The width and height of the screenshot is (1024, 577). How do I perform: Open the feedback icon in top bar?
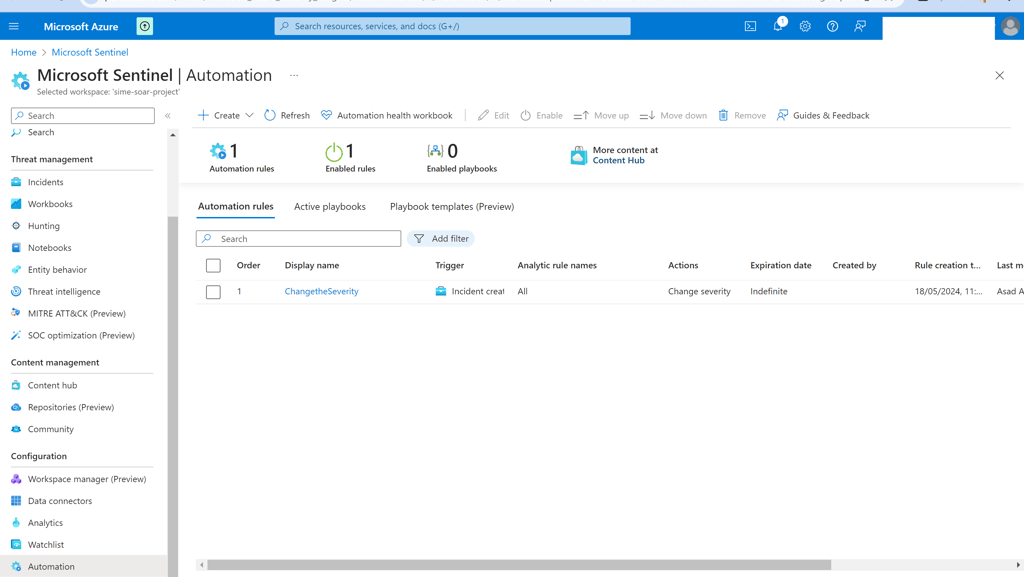(860, 26)
